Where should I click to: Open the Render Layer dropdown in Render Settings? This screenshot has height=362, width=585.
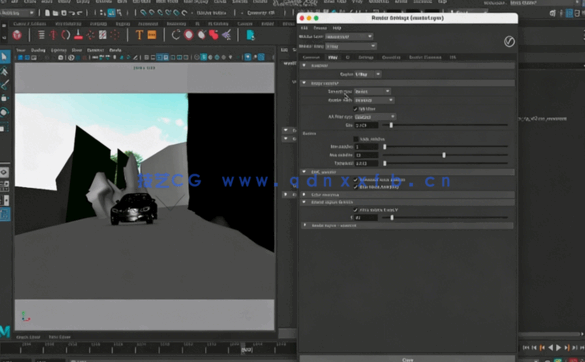[349, 36]
